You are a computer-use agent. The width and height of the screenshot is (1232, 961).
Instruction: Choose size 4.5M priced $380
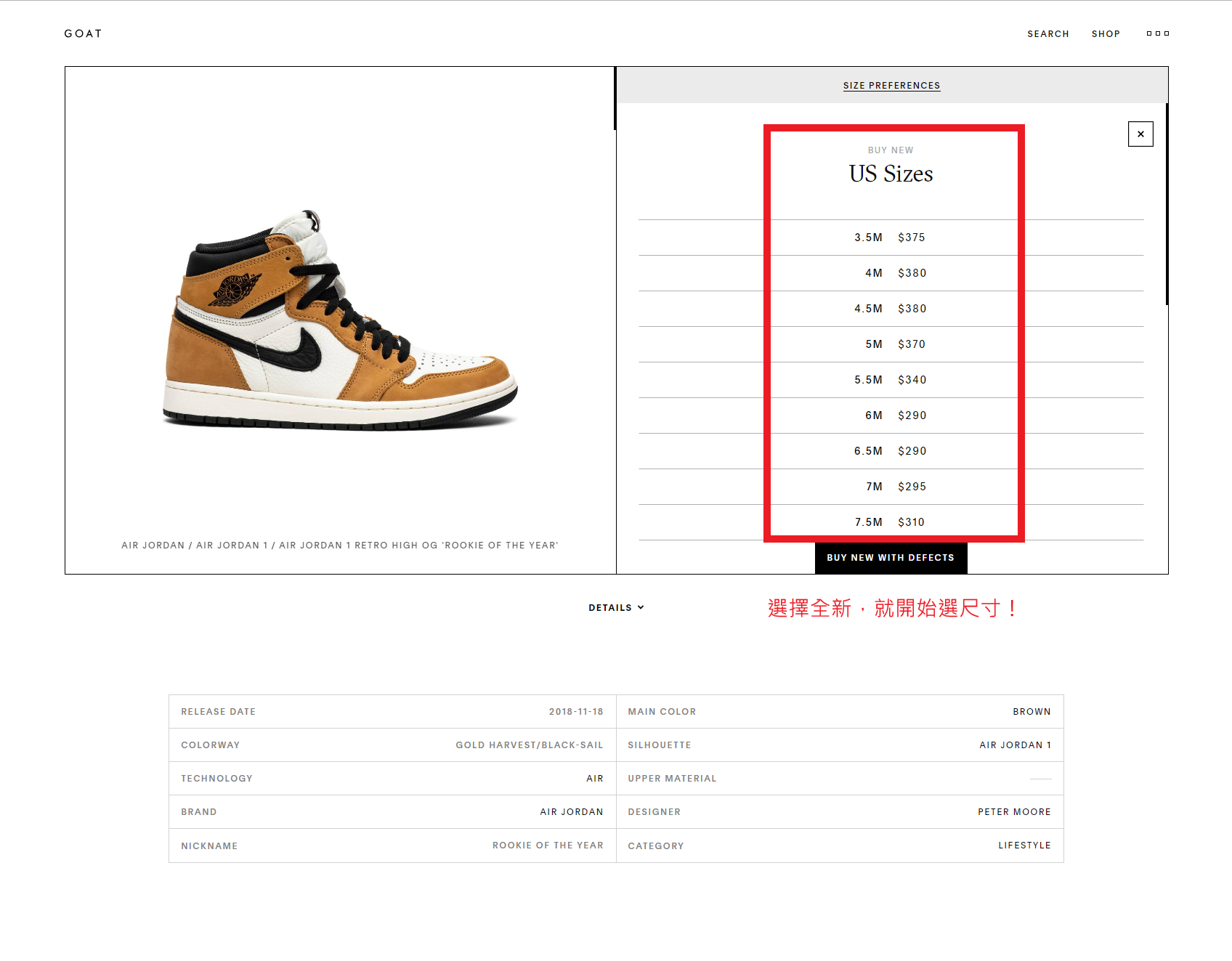(x=890, y=309)
